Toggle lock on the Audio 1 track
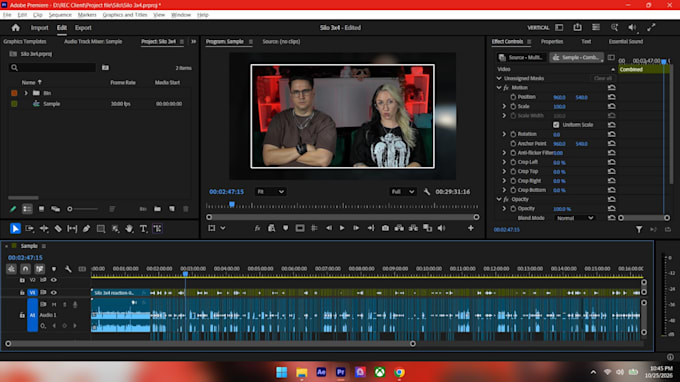This screenshot has width=680, height=382. (22, 315)
